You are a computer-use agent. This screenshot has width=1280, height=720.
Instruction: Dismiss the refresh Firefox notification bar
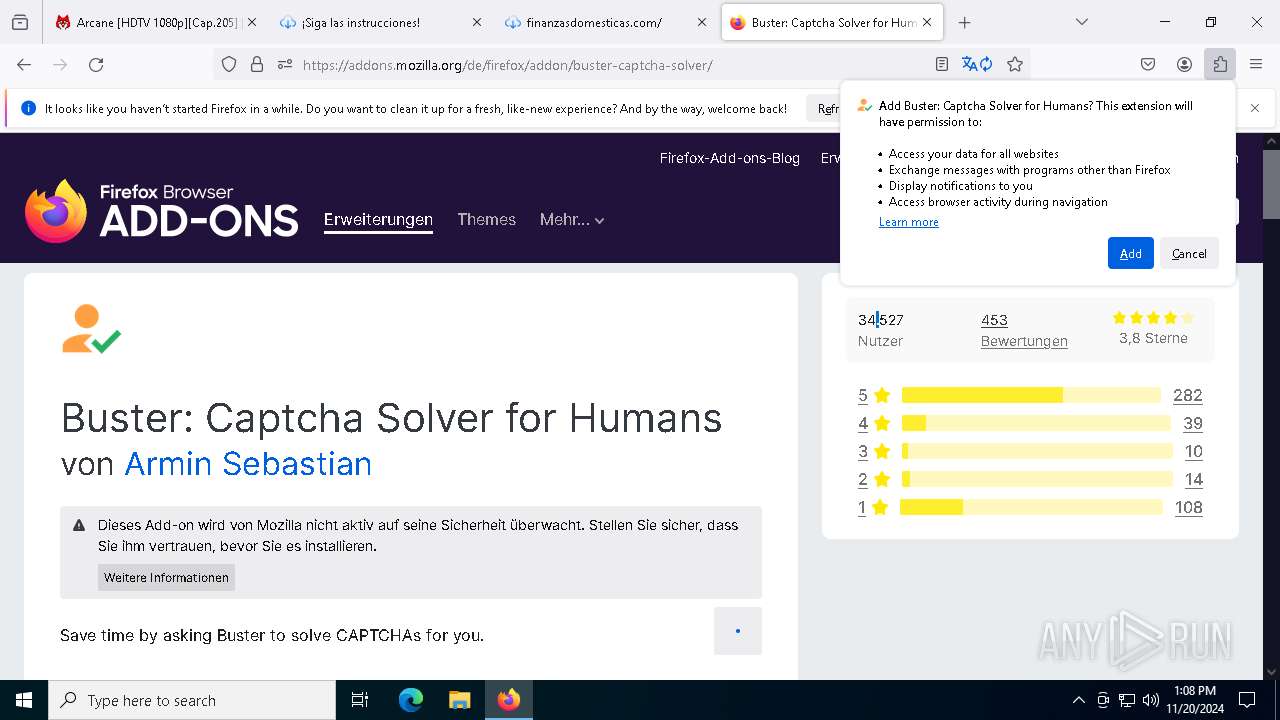(x=1254, y=108)
